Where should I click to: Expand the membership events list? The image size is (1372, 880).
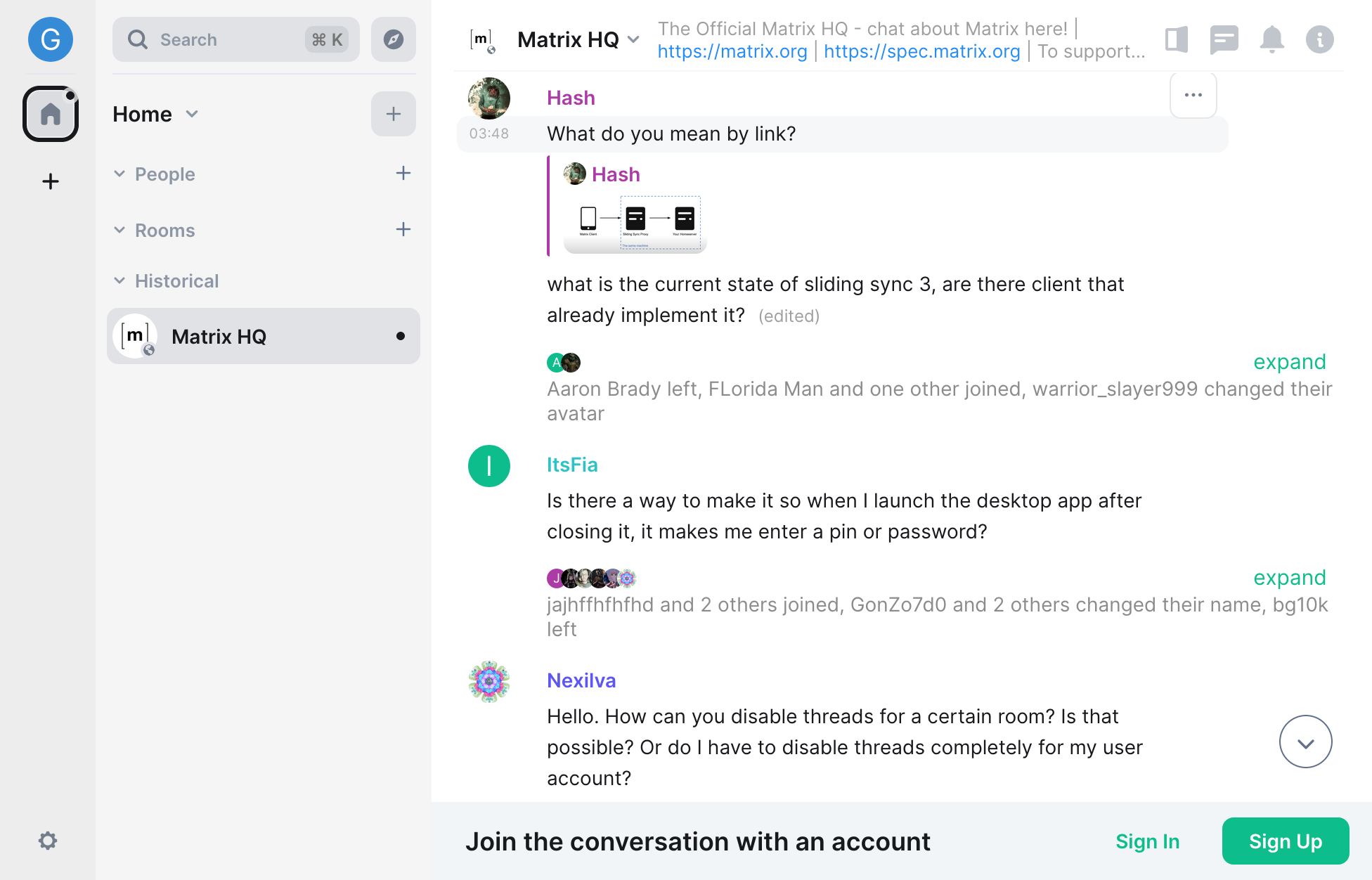pos(1289,361)
